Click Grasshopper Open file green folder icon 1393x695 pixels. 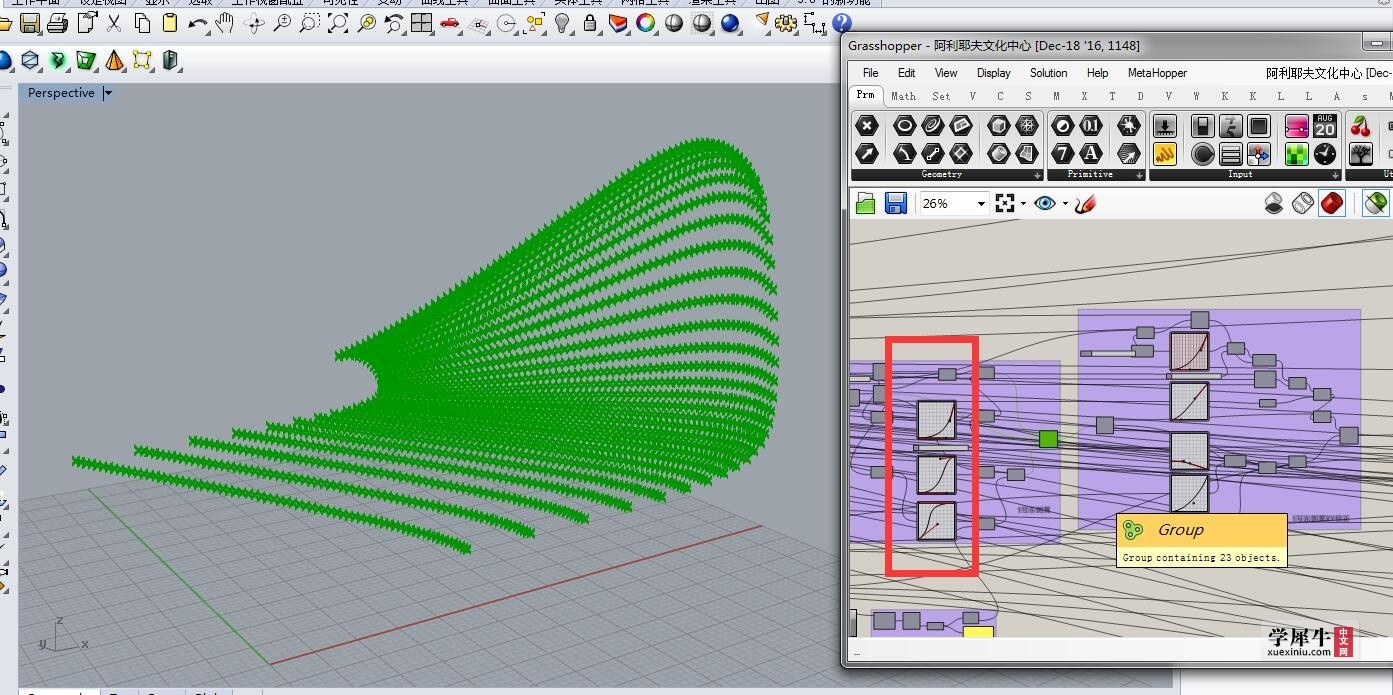pos(866,203)
